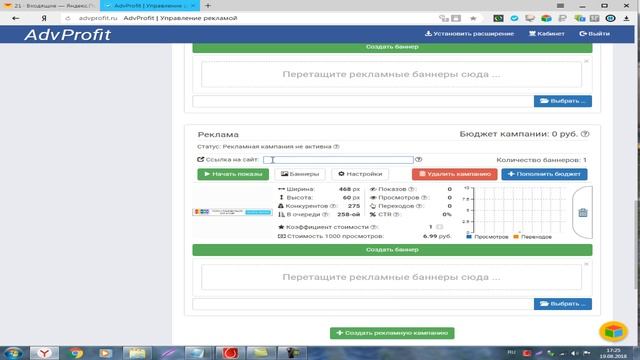The height and width of the screenshot is (360, 640).
Task: Open help beside the Ссылка на сайт field
Action: click(x=418, y=160)
